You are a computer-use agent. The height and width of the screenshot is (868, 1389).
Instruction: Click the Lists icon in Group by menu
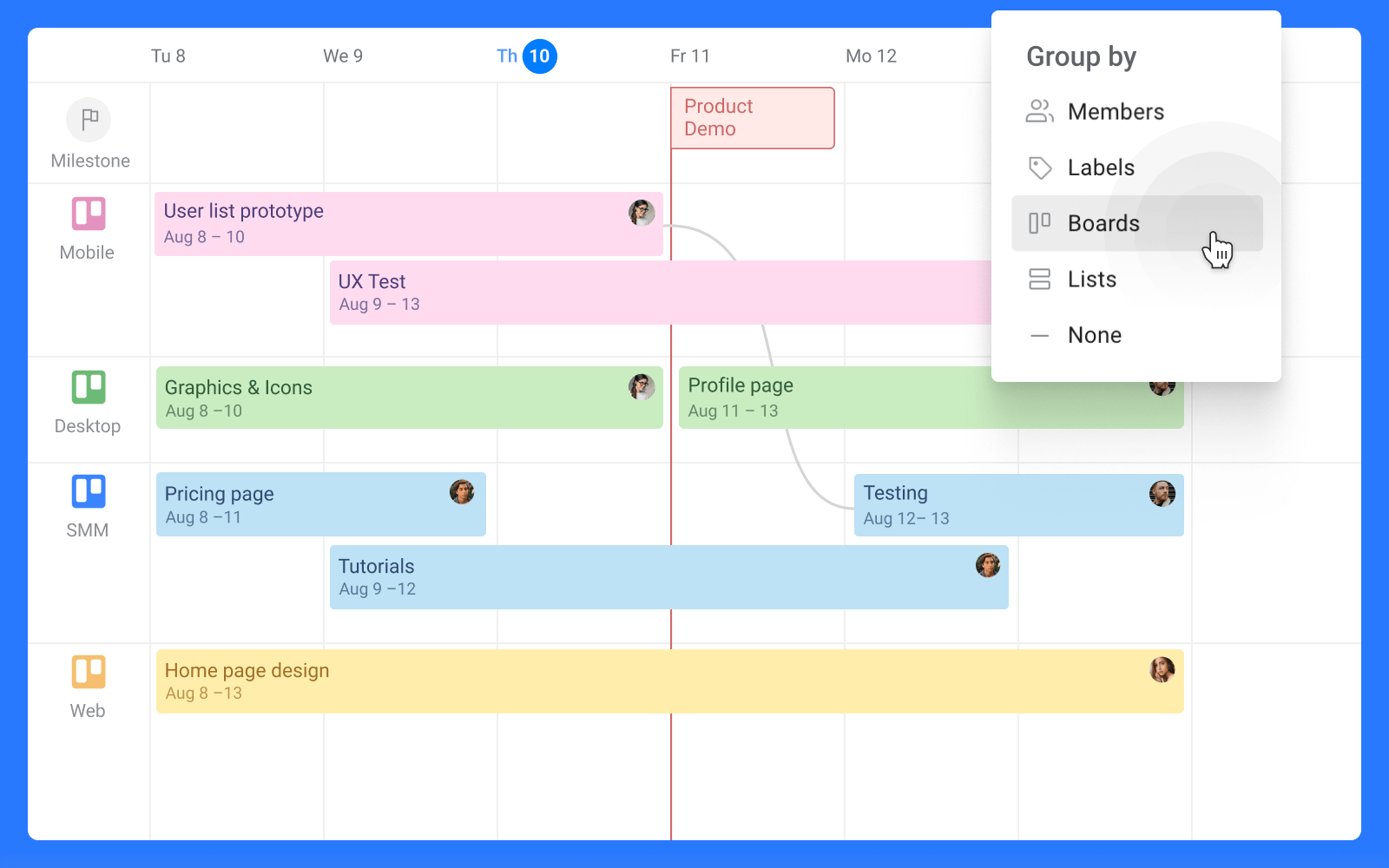click(1039, 279)
